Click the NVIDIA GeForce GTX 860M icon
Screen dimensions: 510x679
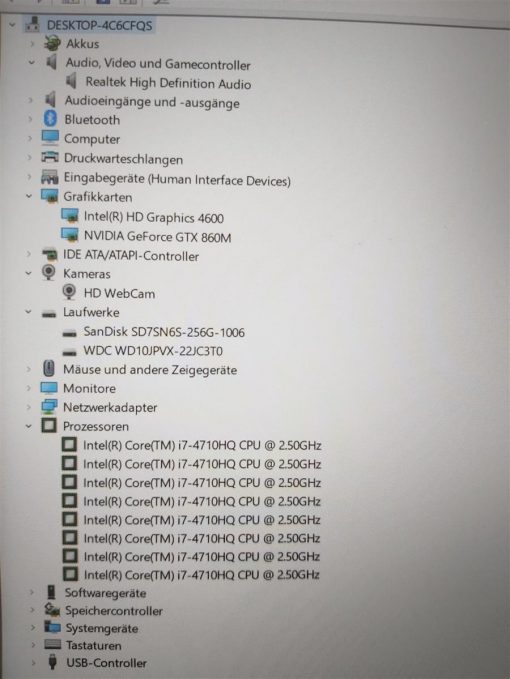70,235
